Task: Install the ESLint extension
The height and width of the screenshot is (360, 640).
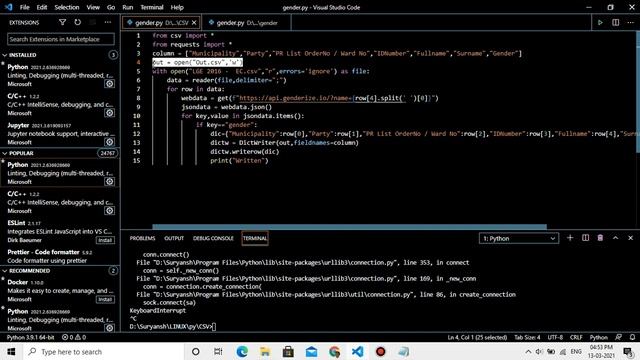Action: pyautogui.click(x=105, y=240)
